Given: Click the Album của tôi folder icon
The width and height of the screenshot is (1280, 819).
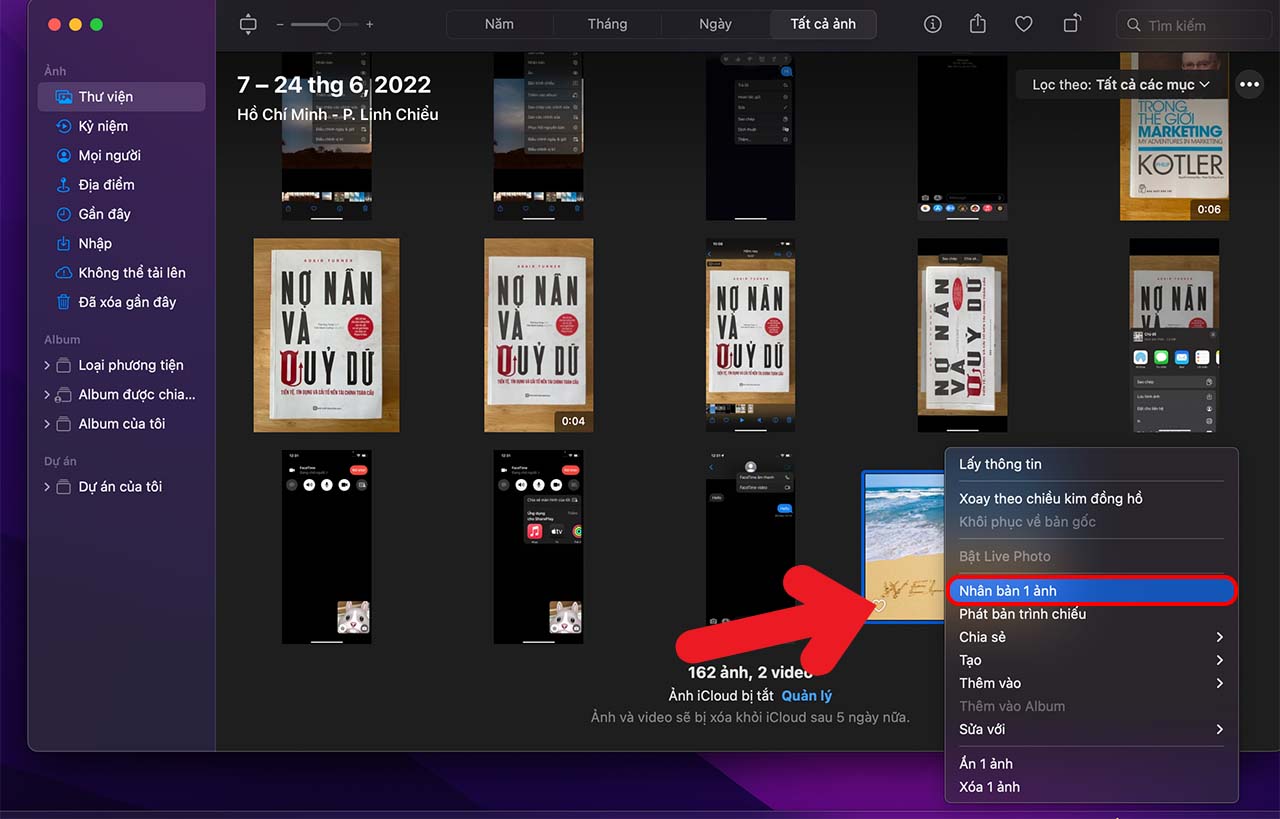Looking at the screenshot, I should 64,424.
